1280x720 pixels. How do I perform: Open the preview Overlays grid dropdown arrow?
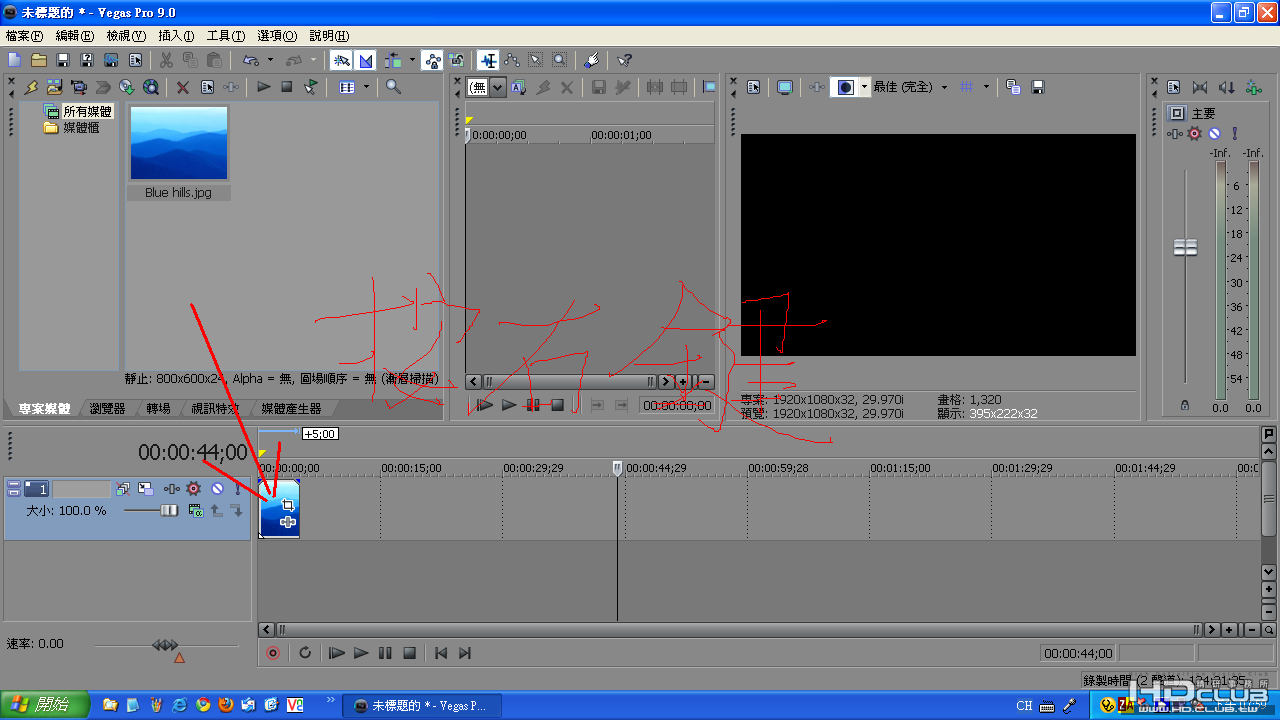(986, 87)
